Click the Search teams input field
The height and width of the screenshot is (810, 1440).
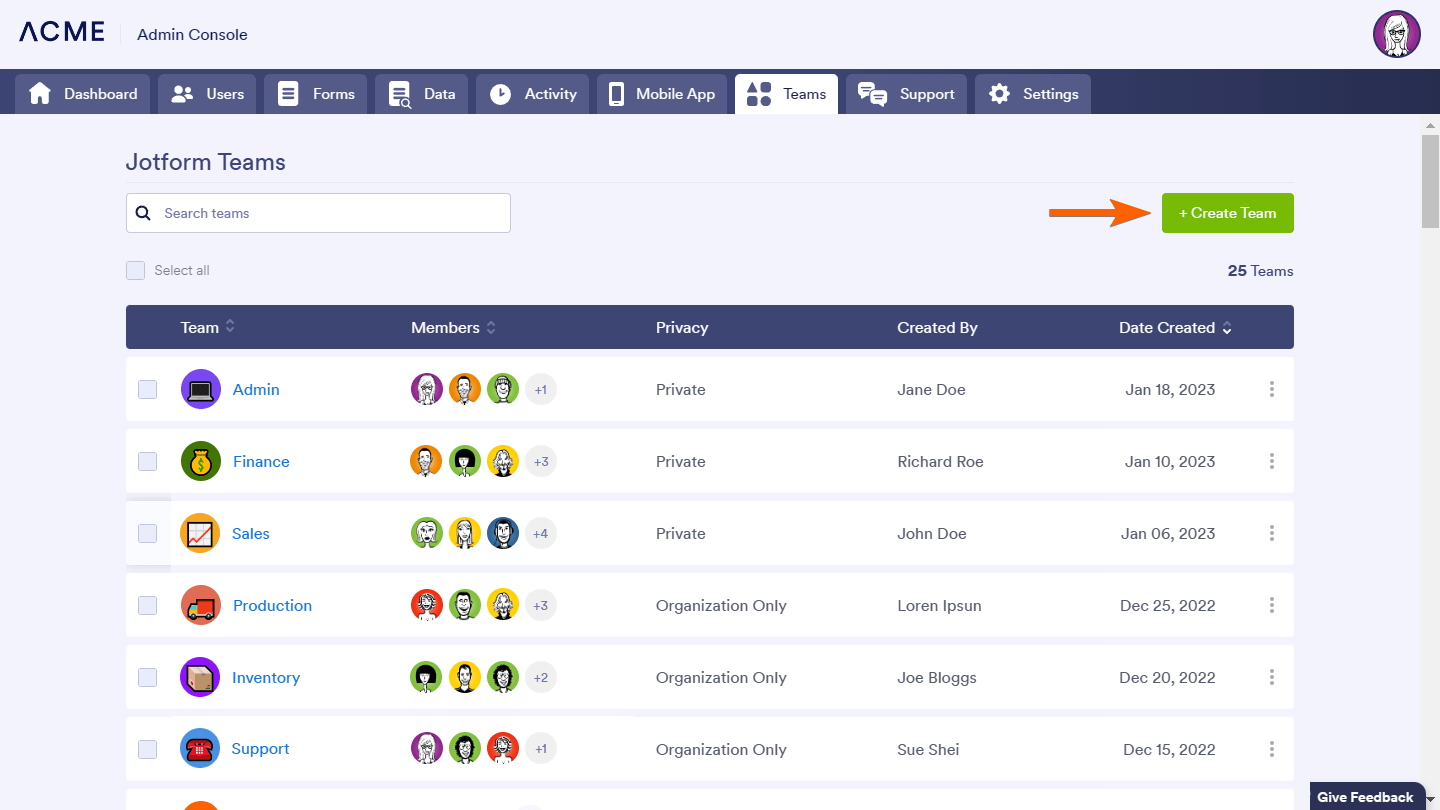[x=330, y=213]
